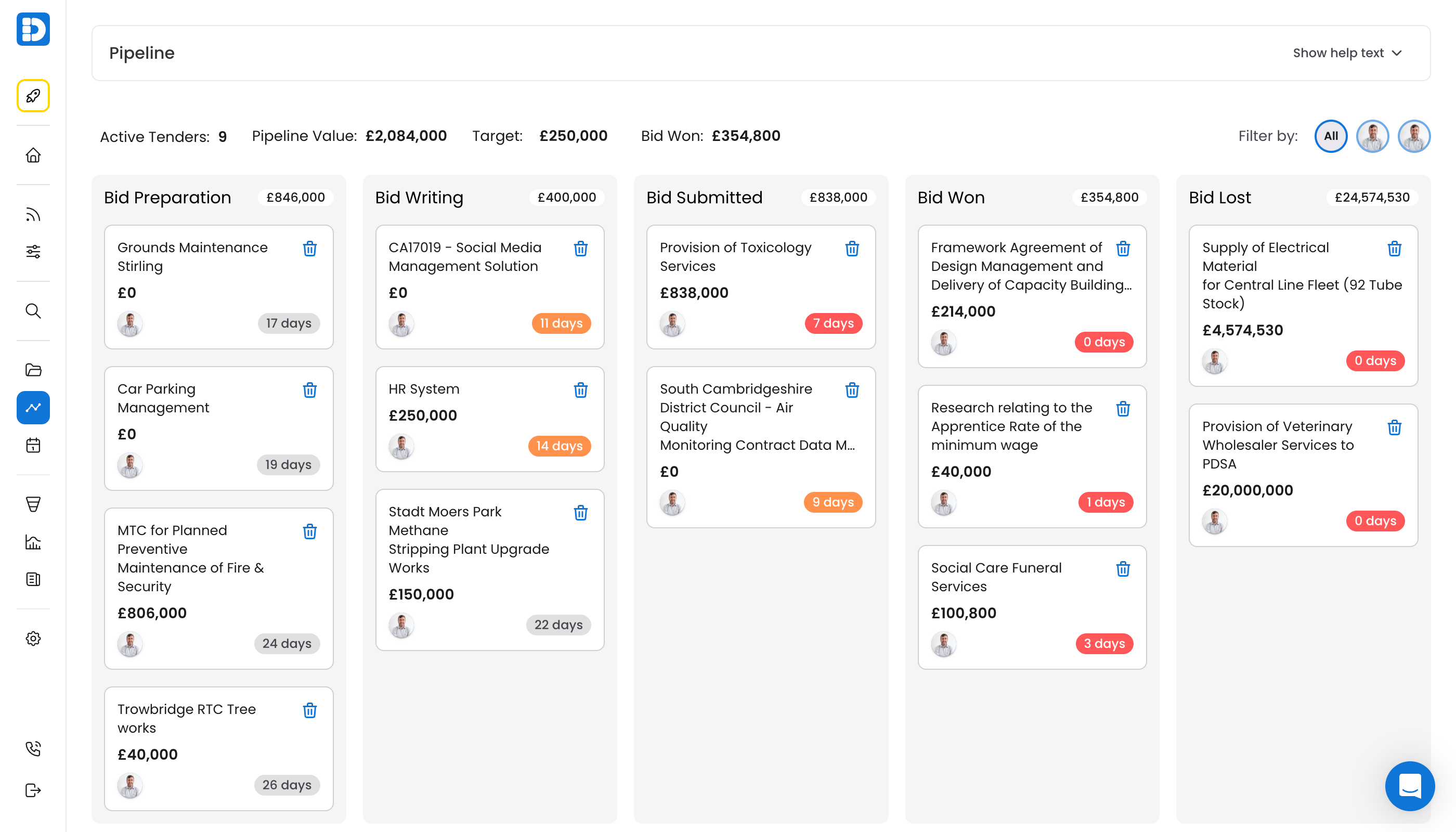This screenshot has width=1456, height=832.
Task: Click the blue company logo top left
Action: point(33,29)
